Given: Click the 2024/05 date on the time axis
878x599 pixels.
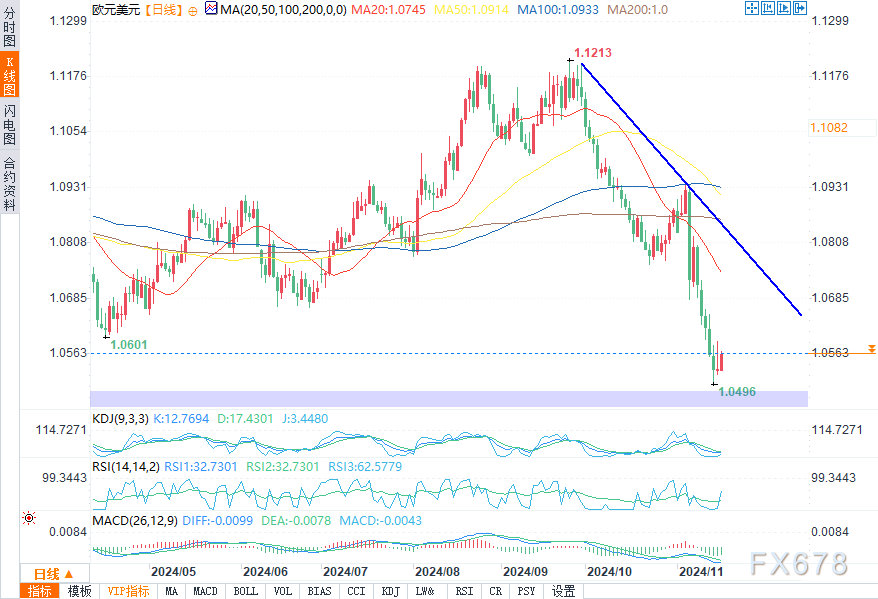Looking at the screenshot, I should click(174, 572).
